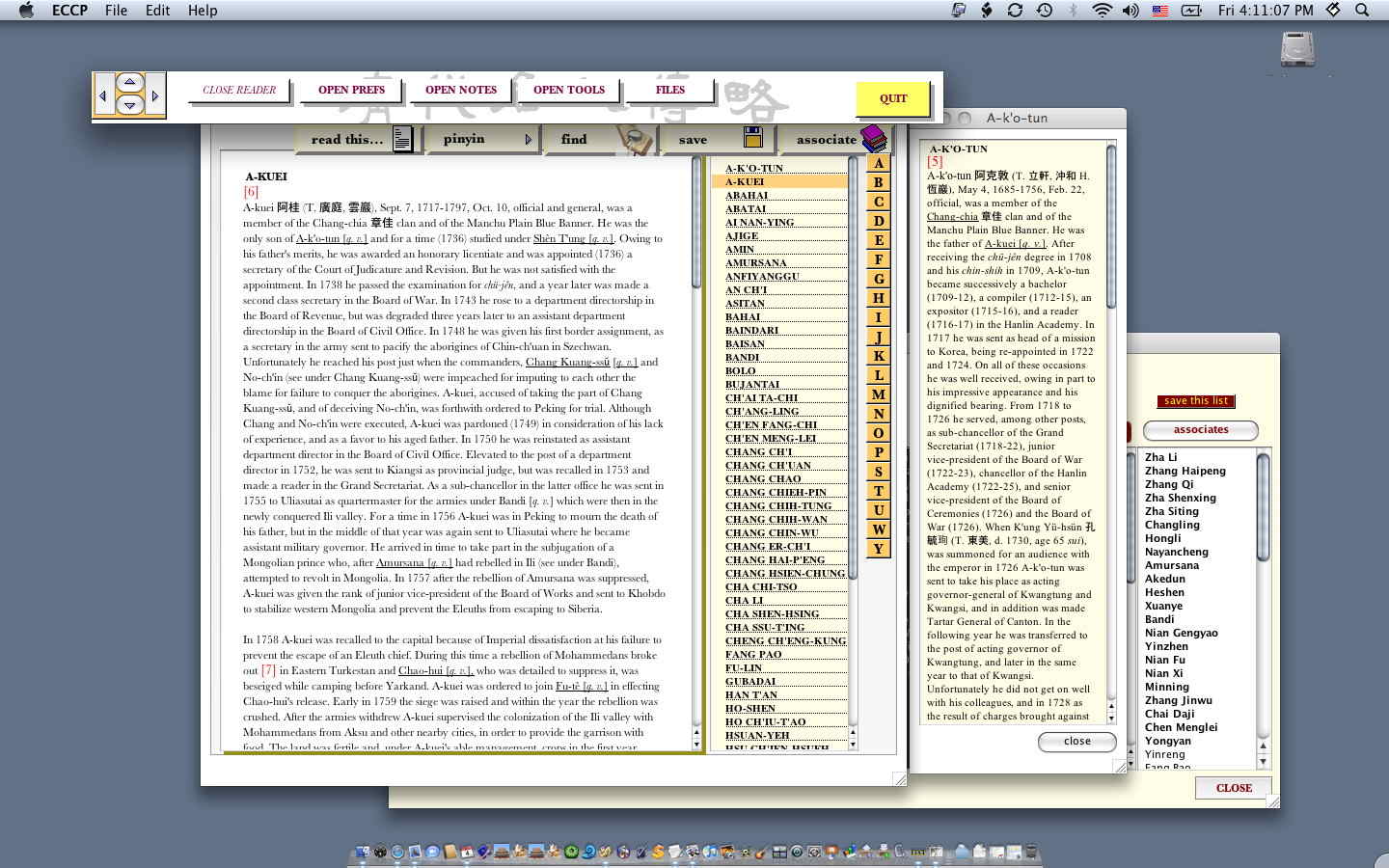Screen dimensions: 1389x868
Task: Click OPEN TOOLS button
Action: pos(569,90)
